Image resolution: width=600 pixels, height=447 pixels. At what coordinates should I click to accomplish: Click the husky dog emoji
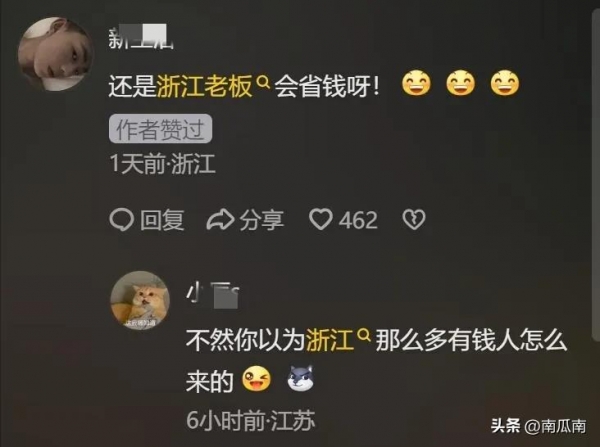coord(301,378)
